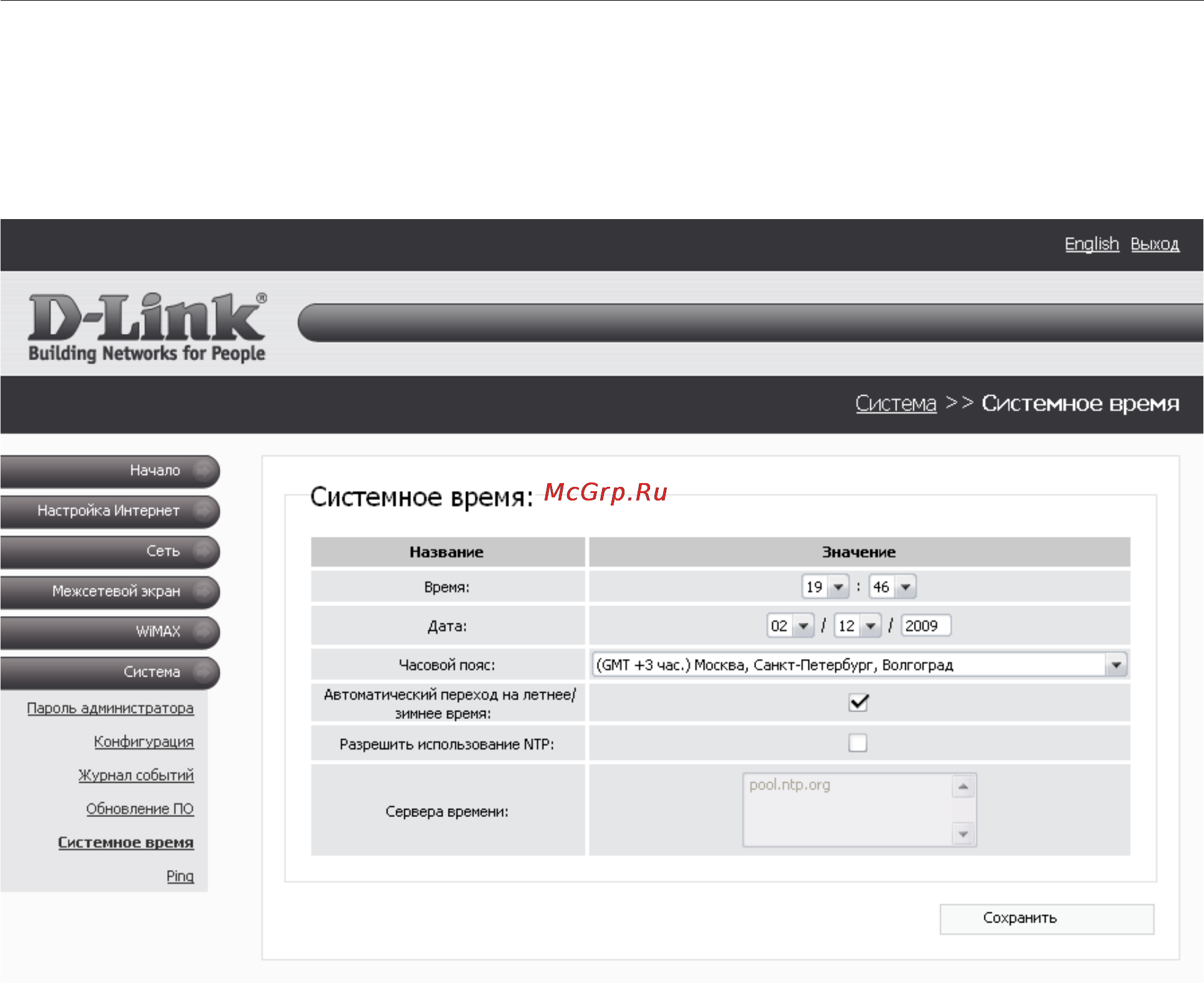Viewport: 1204px width, 983px height.
Task: Click the Время: row label
Action: [x=447, y=587]
